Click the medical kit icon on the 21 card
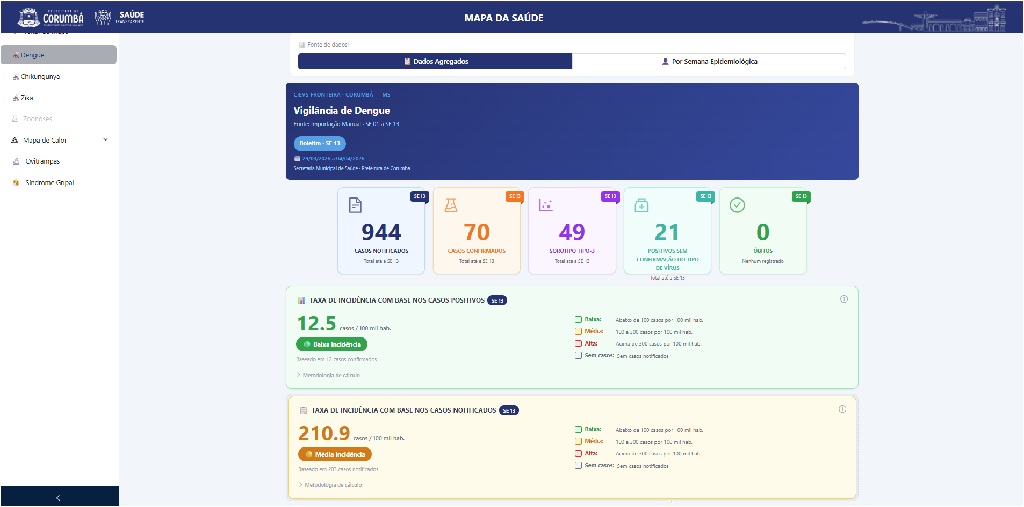 (641, 205)
